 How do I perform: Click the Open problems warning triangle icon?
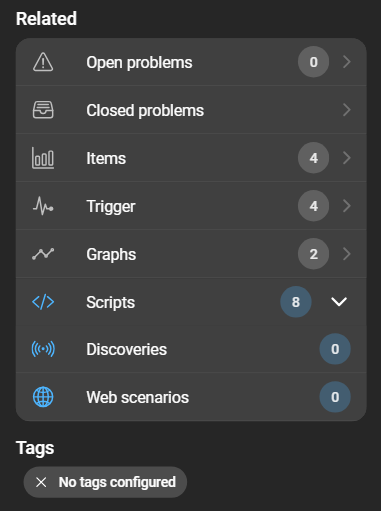pos(43,62)
